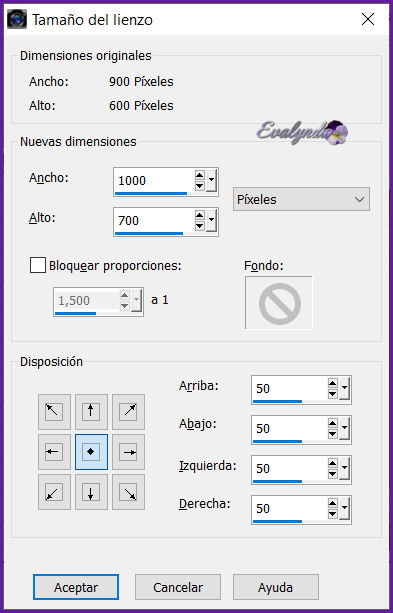Open the Fondo color swatch
This screenshot has height=613, width=393.
[x=279, y=303]
